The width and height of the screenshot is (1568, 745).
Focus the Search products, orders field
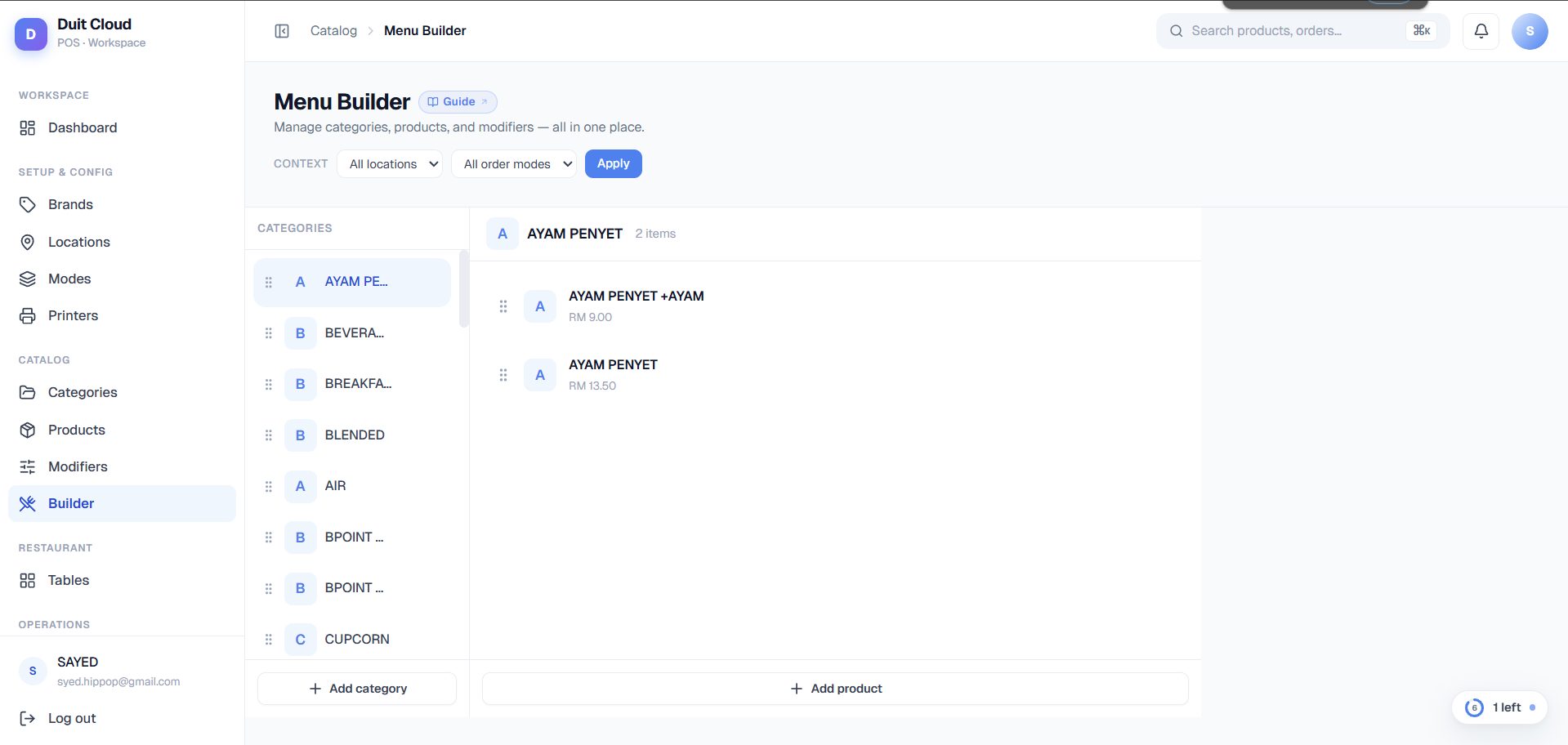pyautogui.click(x=1302, y=31)
